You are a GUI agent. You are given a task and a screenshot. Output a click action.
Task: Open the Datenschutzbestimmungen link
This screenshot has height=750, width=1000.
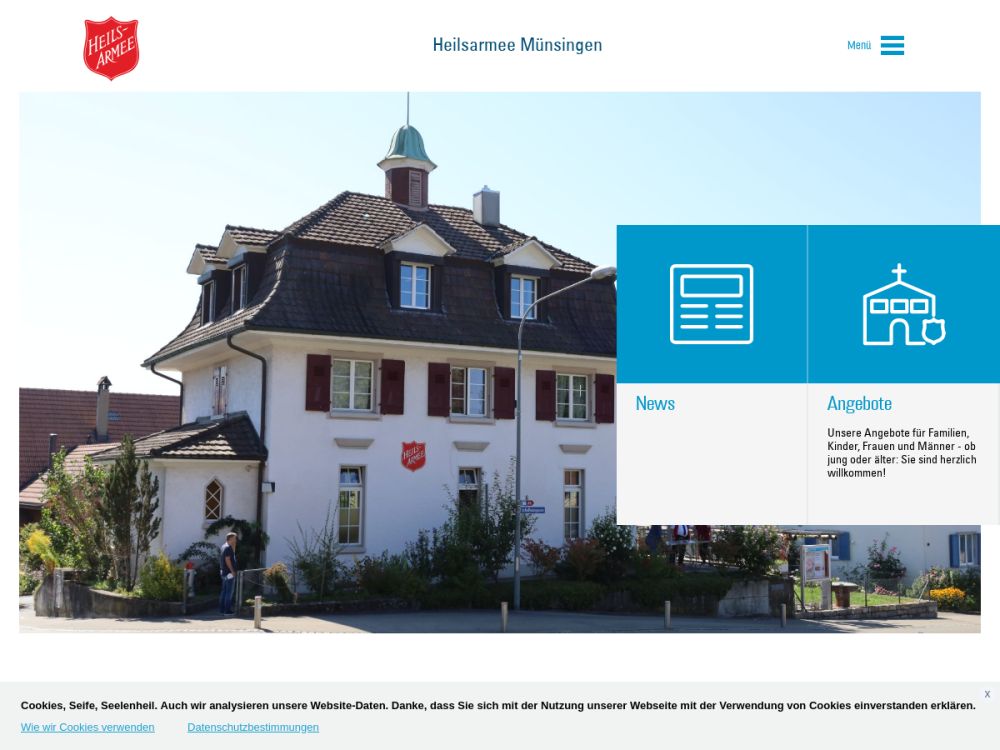(x=253, y=727)
